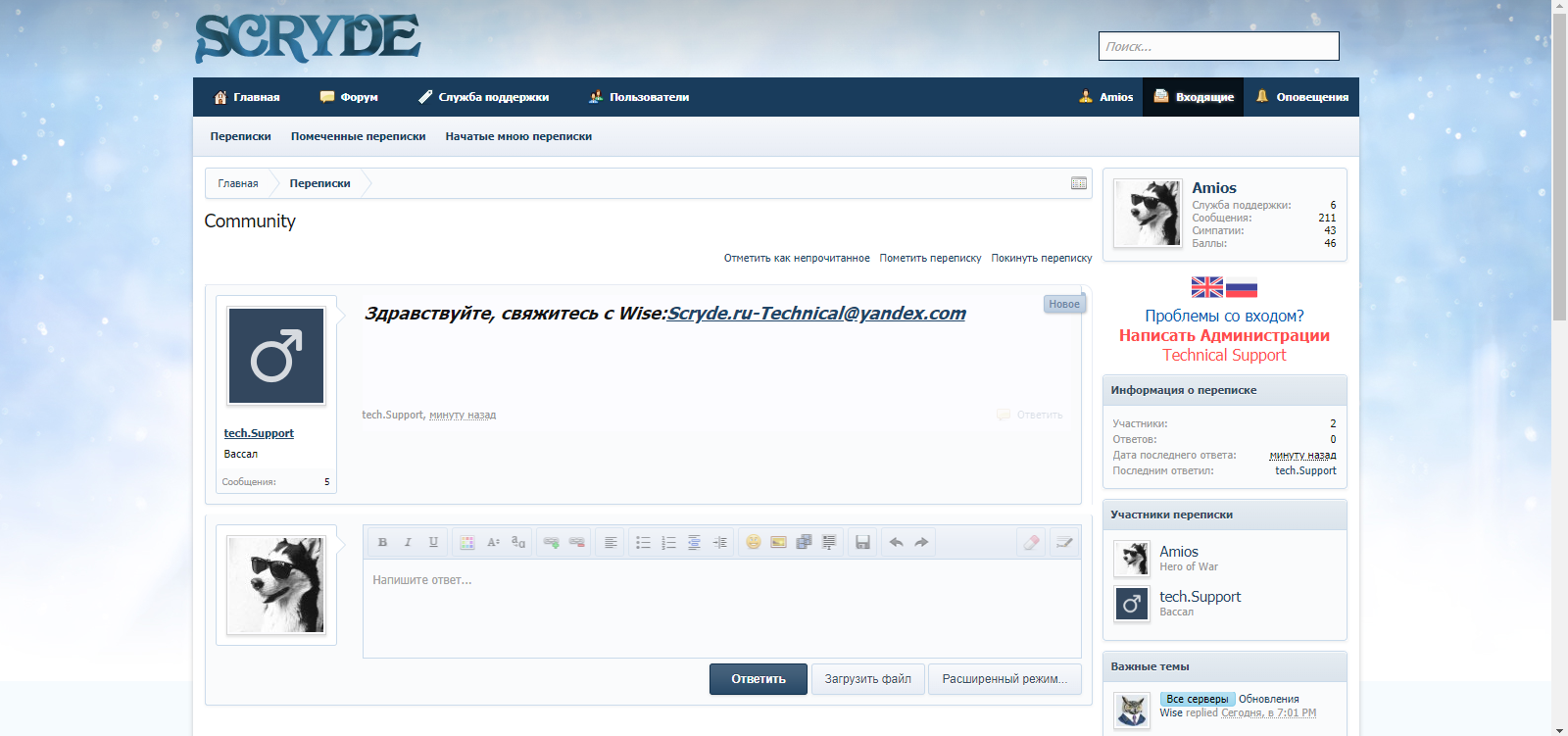
Task: Insert a numbered list
Action: pyautogui.click(x=668, y=542)
